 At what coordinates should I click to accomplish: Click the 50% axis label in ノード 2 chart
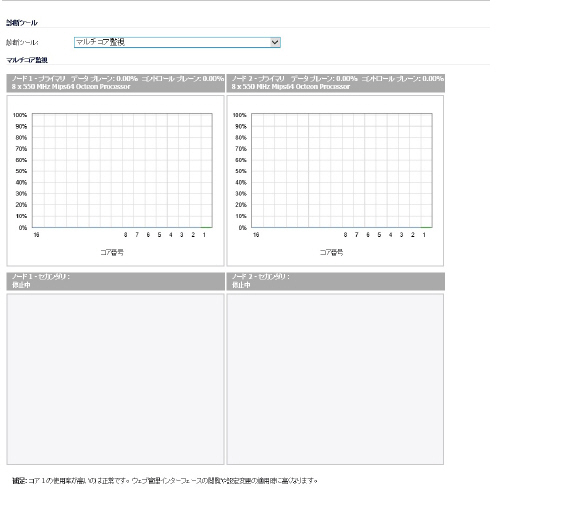click(241, 171)
